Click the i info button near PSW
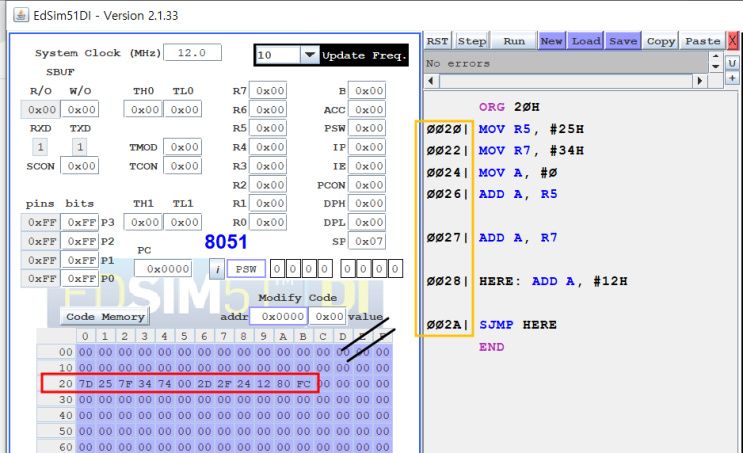 click(217, 269)
